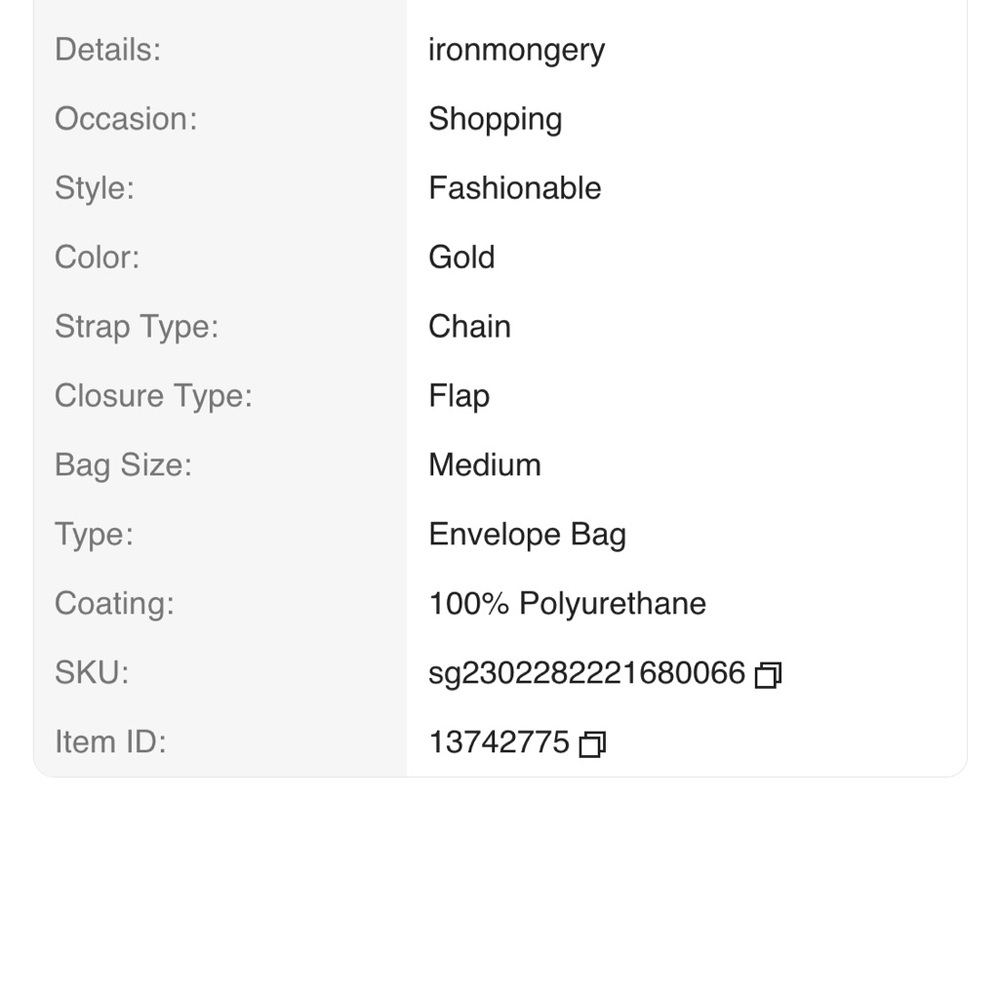Viewport: 1000px width, 1000px height.
Task: Click the Style value Fashionable
Action: (x=515, y=189)
